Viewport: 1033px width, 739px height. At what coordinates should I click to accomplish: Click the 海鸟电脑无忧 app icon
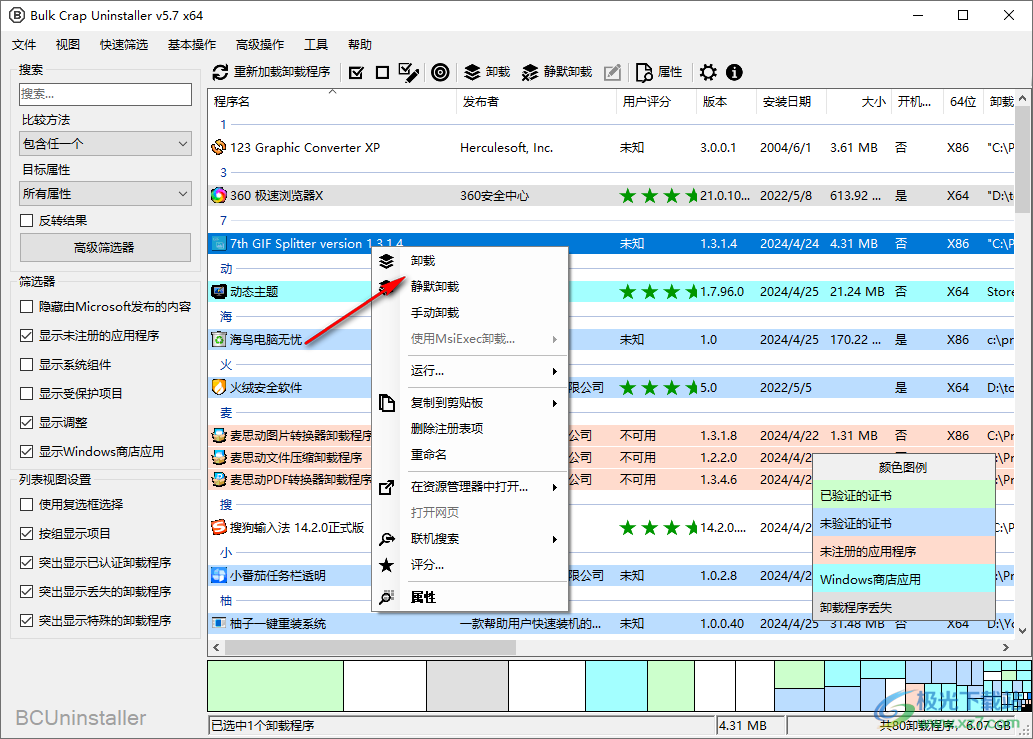(x=219, y=340)
